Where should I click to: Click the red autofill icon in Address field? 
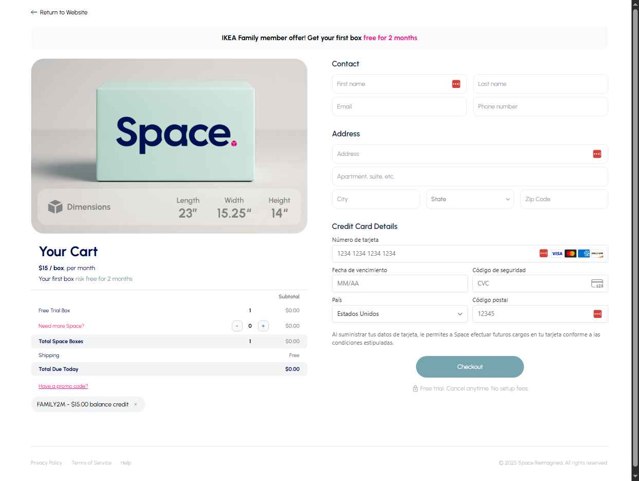click(x=597, y=154)
